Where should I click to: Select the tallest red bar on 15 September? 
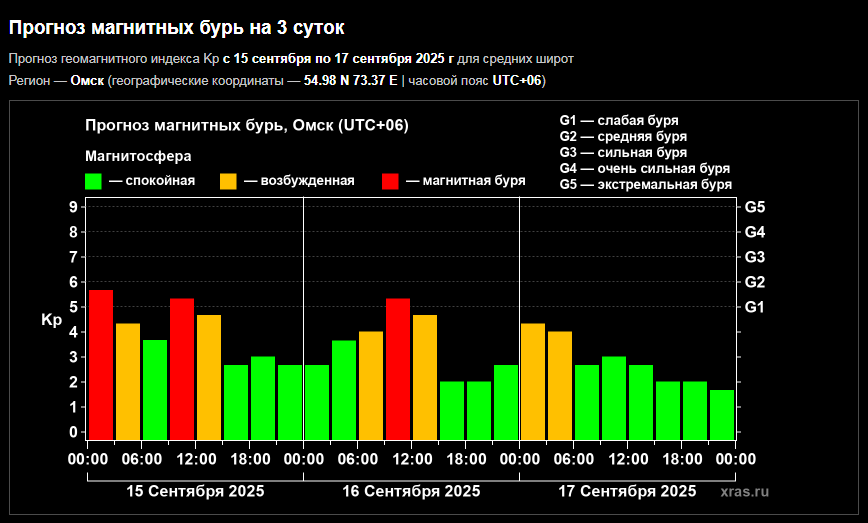[x=101, y=364]
